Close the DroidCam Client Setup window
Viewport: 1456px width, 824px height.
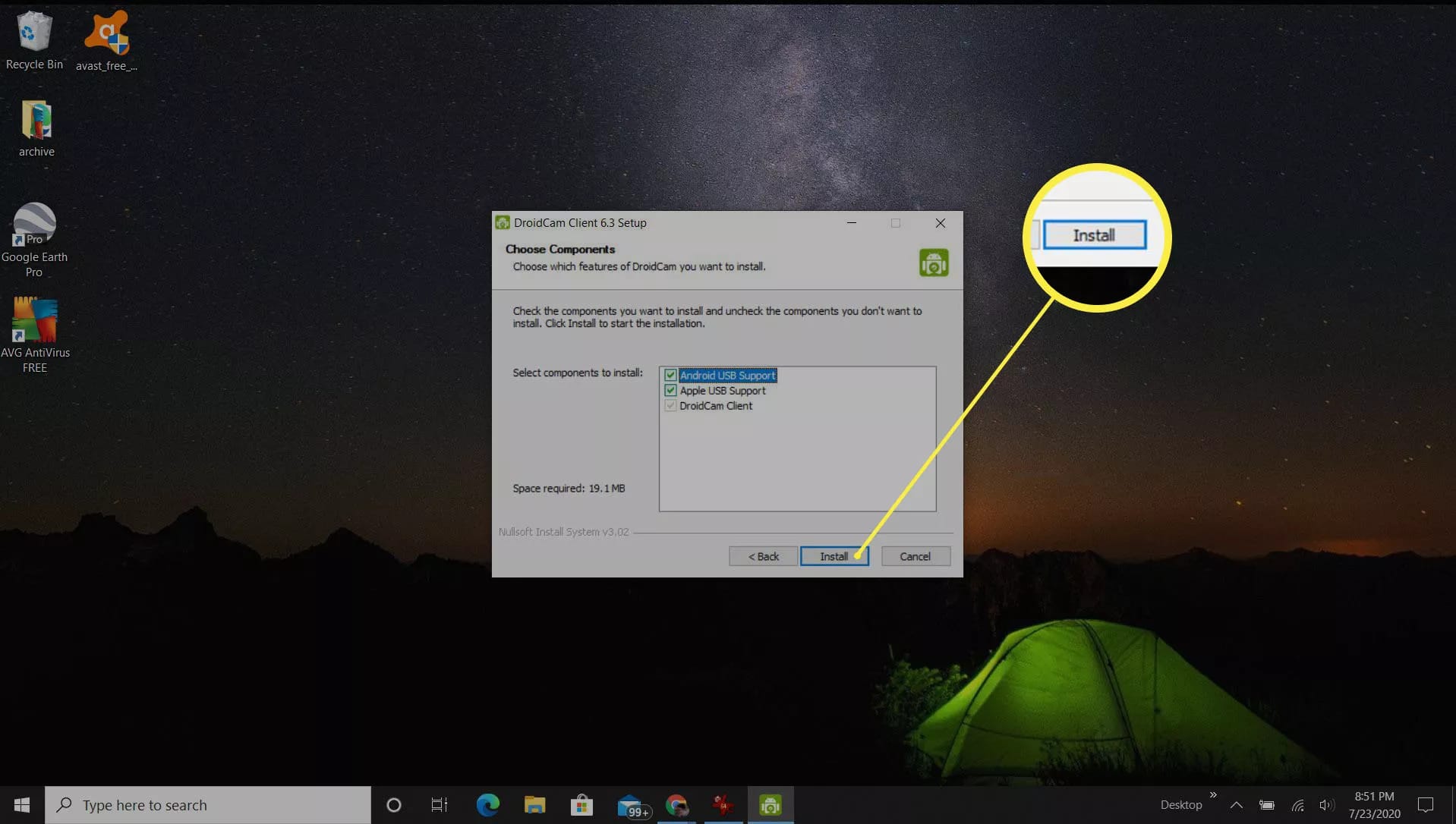940,222
